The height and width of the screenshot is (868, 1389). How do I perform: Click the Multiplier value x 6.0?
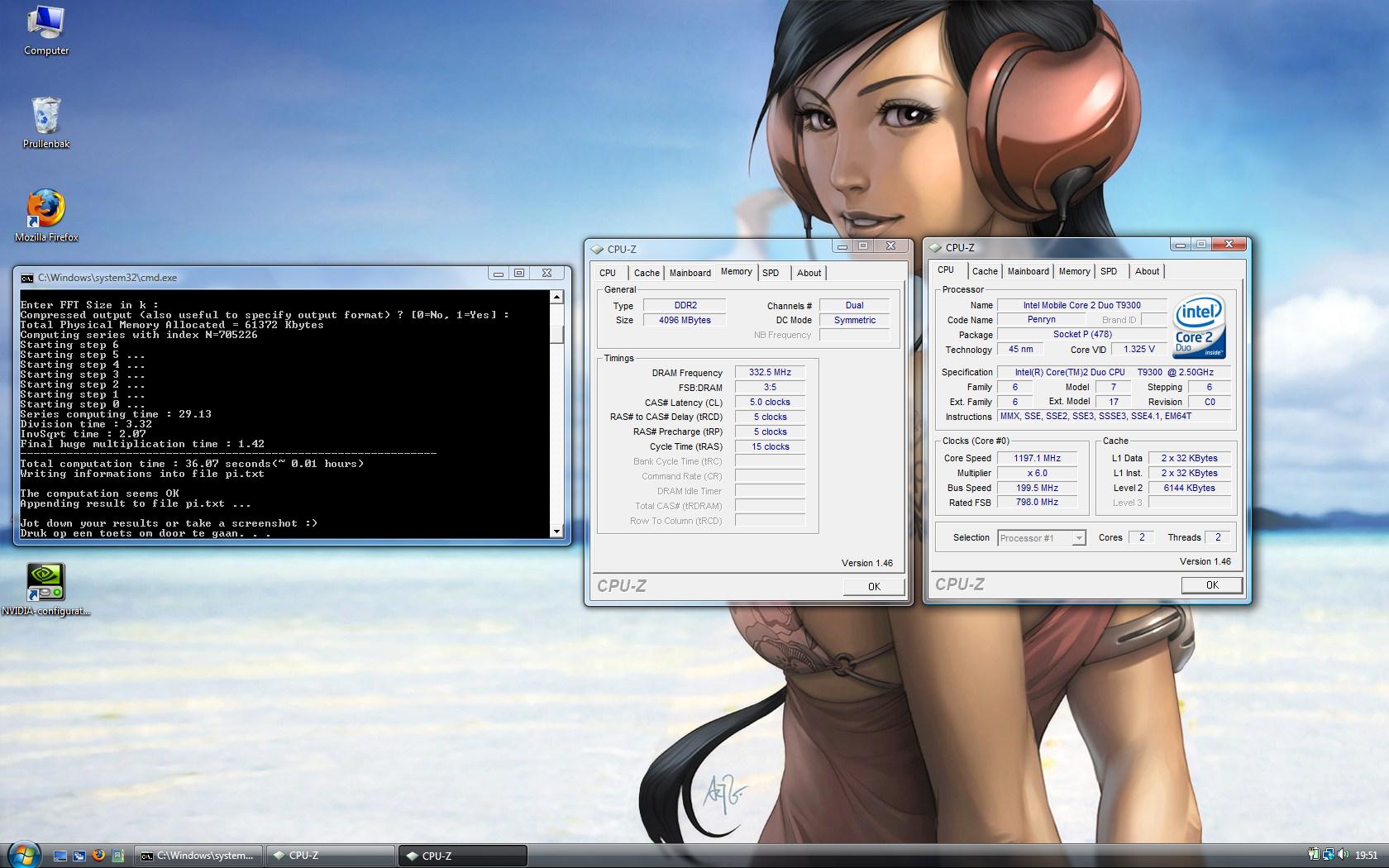(1038, 473)
